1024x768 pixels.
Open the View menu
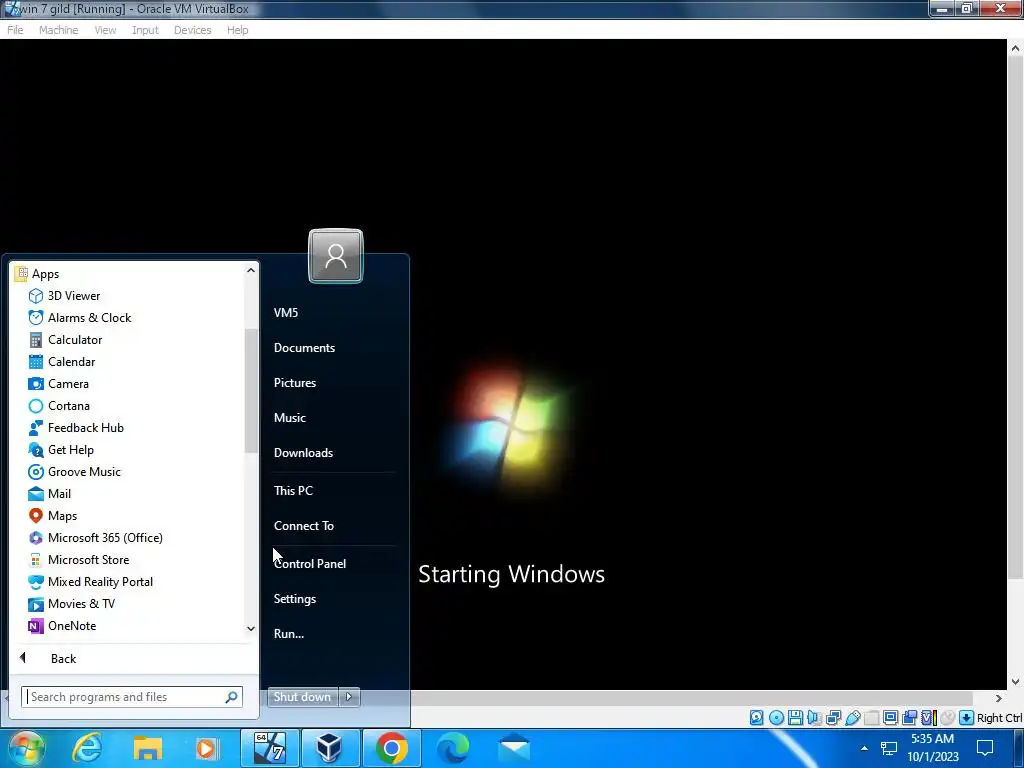105,30
